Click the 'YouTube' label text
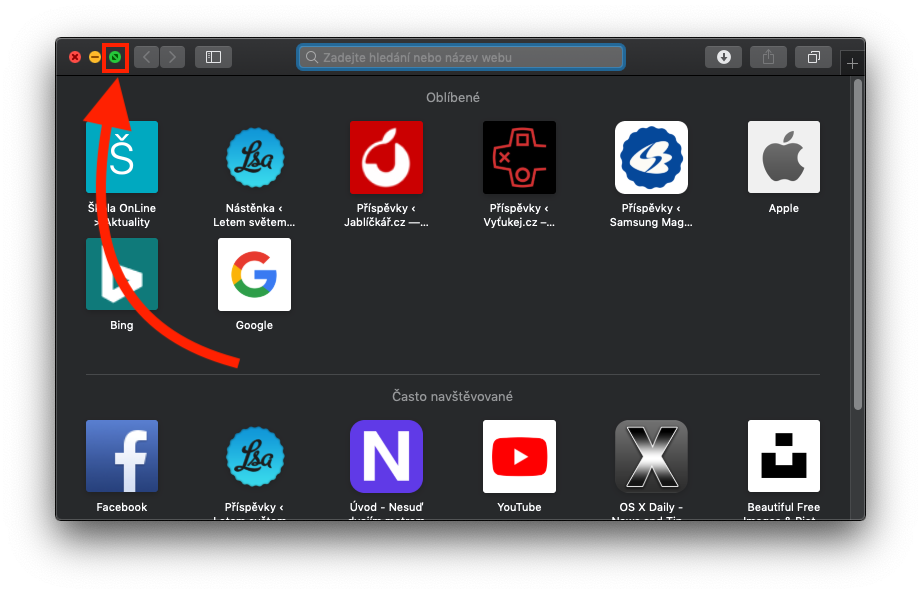 point(519,507)
